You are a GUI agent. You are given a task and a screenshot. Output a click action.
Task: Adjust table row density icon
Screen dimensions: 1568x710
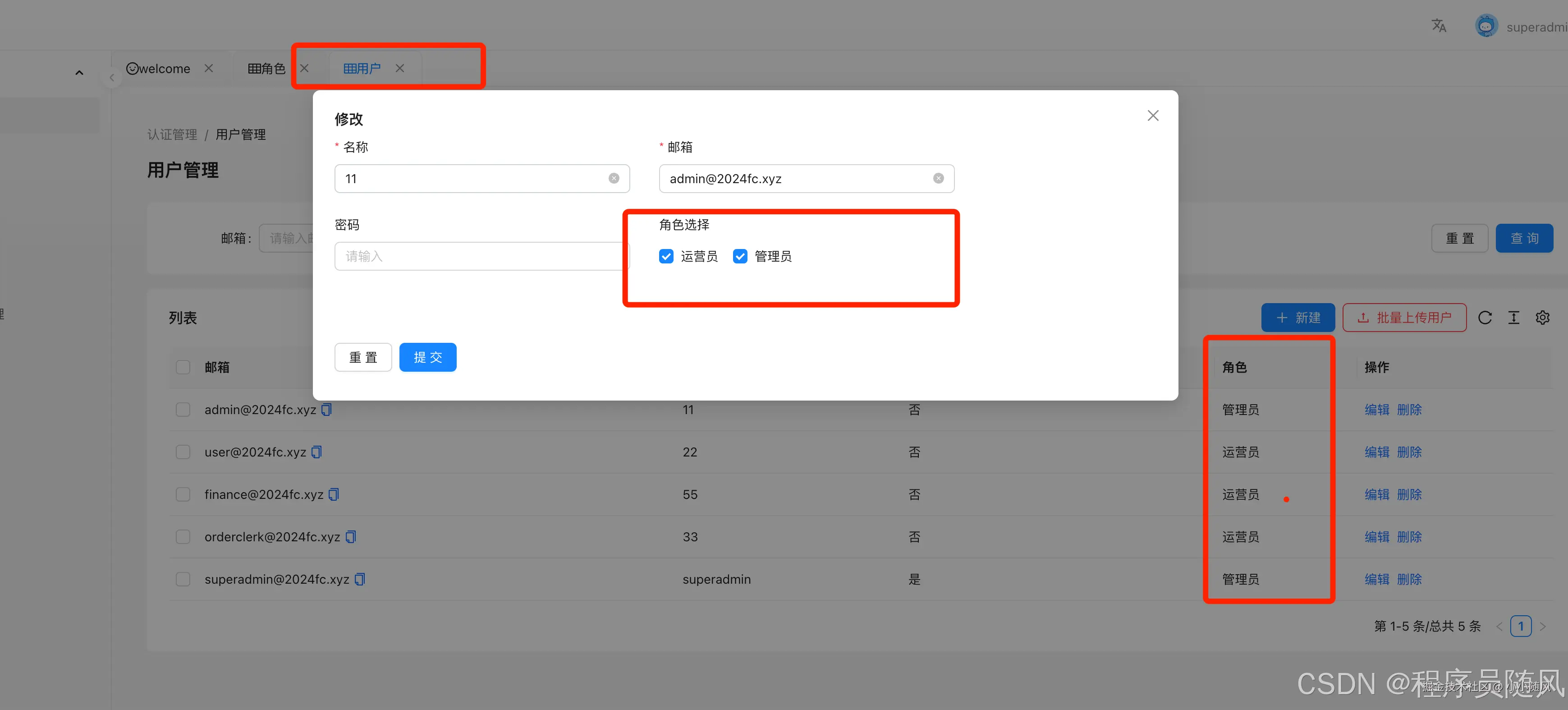1513,318
